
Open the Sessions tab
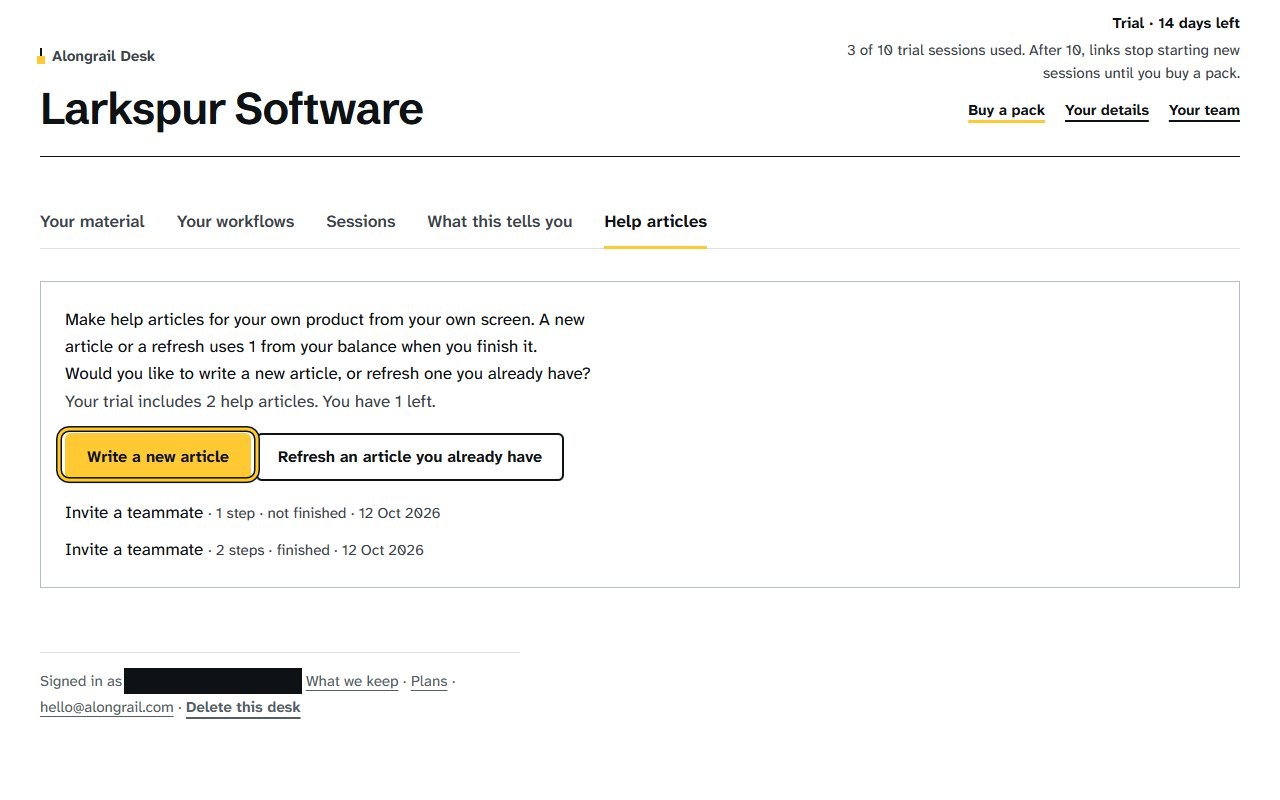click(360, 221)
